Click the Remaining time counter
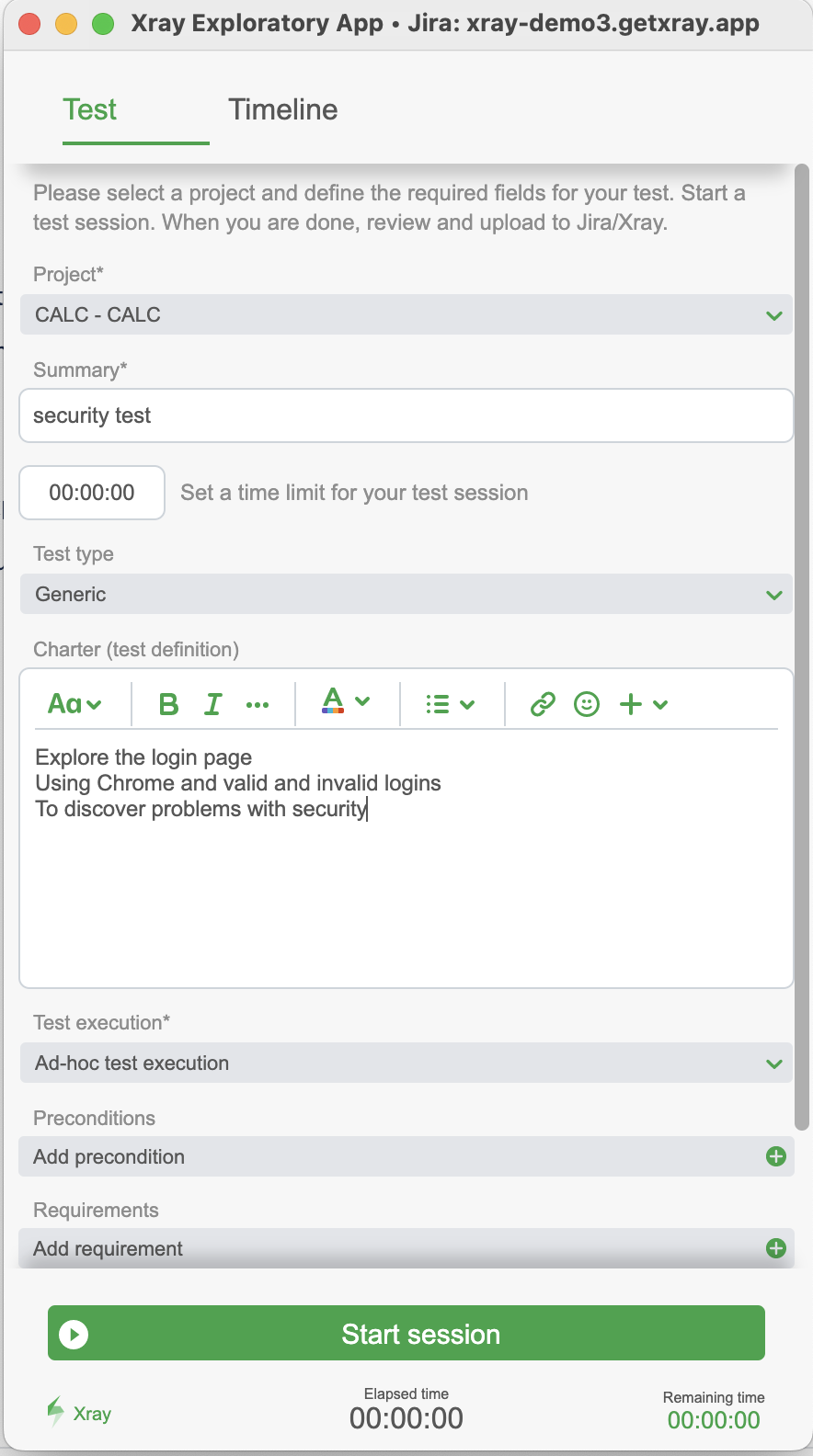Viewport: 813px width, 1456px height. coord(714,1420)
